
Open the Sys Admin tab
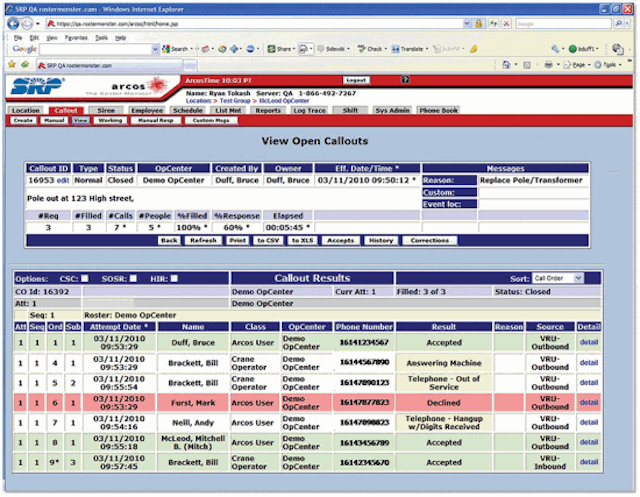393,110
